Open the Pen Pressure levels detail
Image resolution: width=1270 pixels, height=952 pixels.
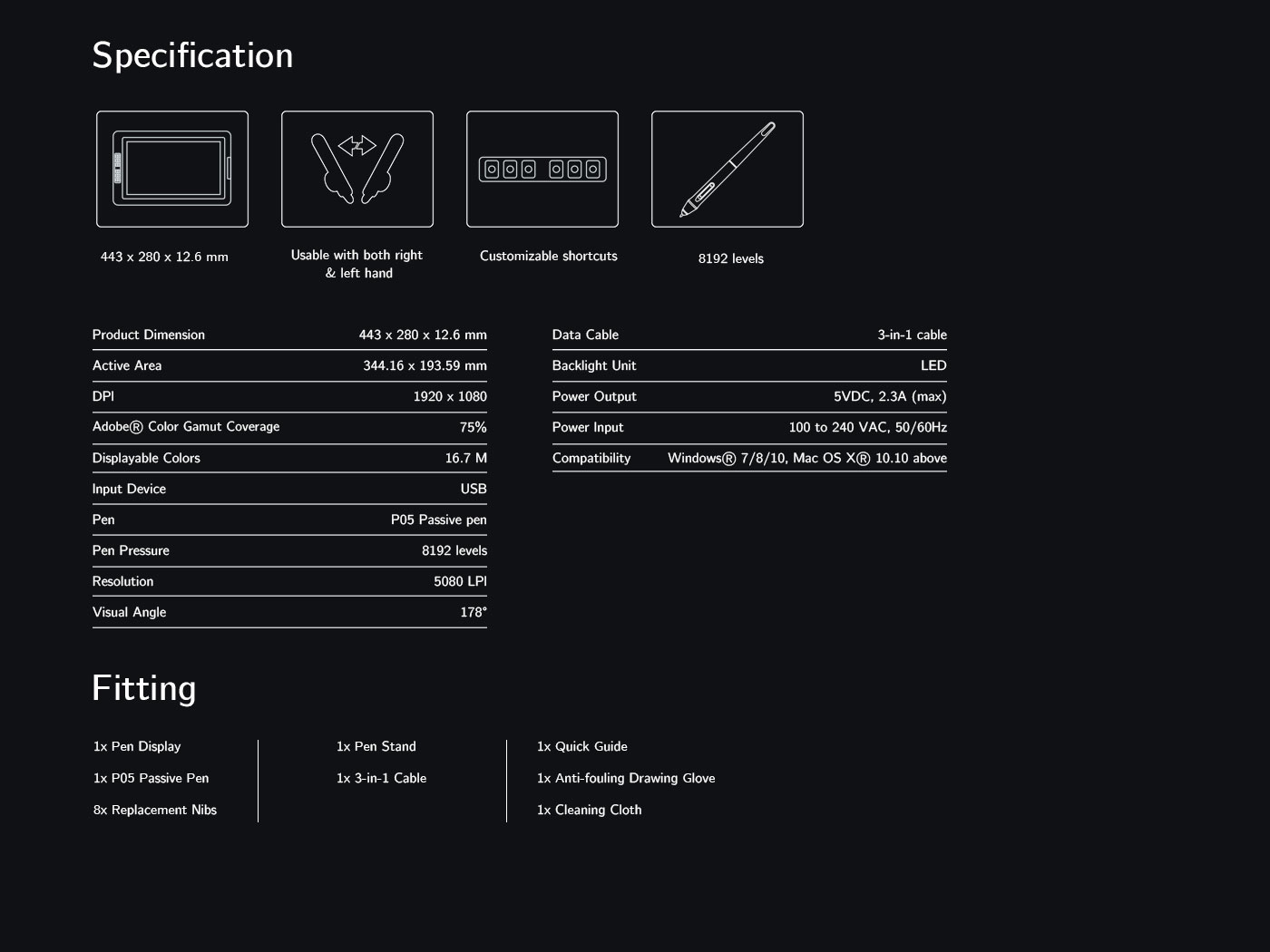point(289,550)
